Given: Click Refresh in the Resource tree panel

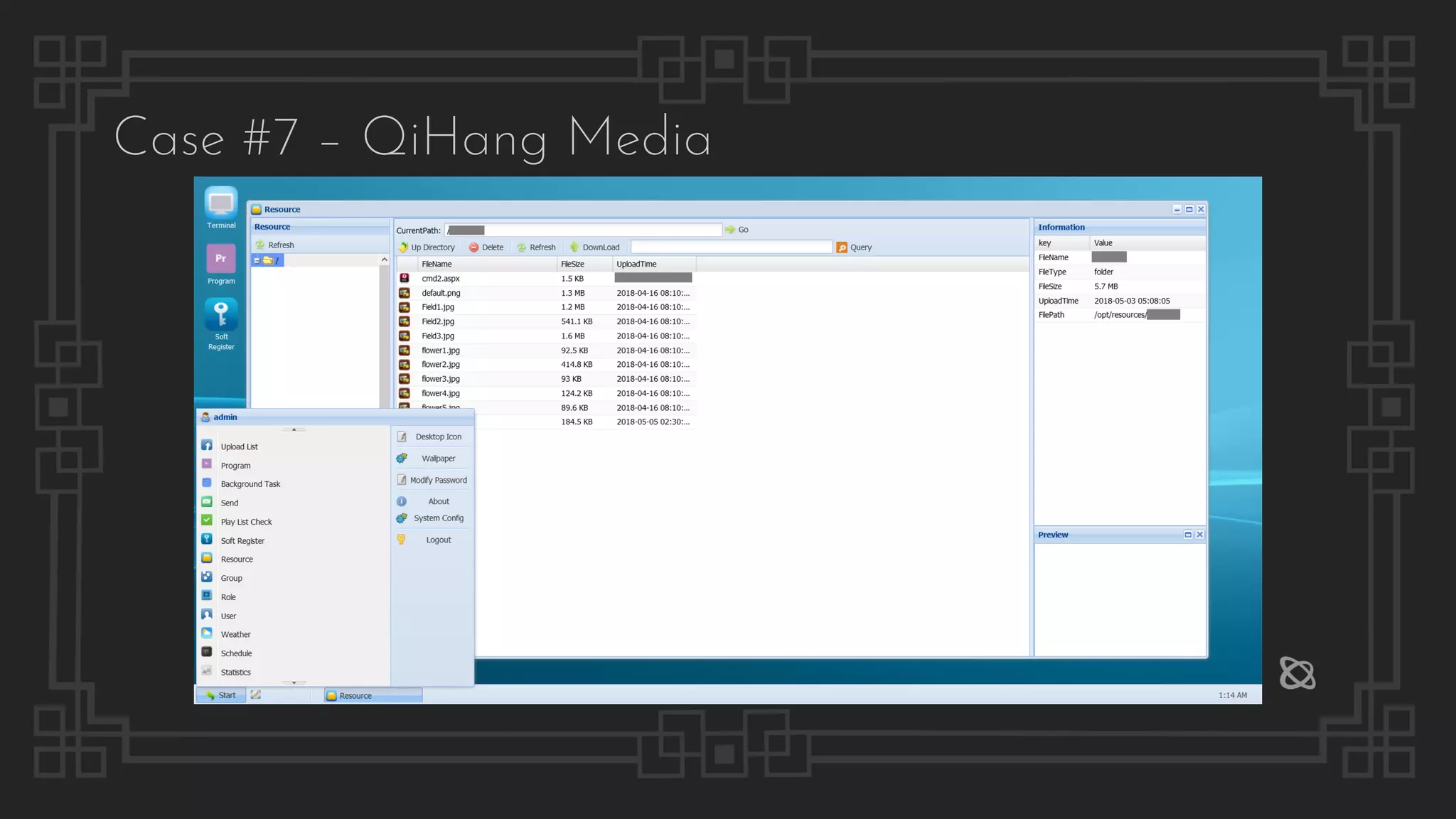Looking at the screenshot, I should 275,245.
